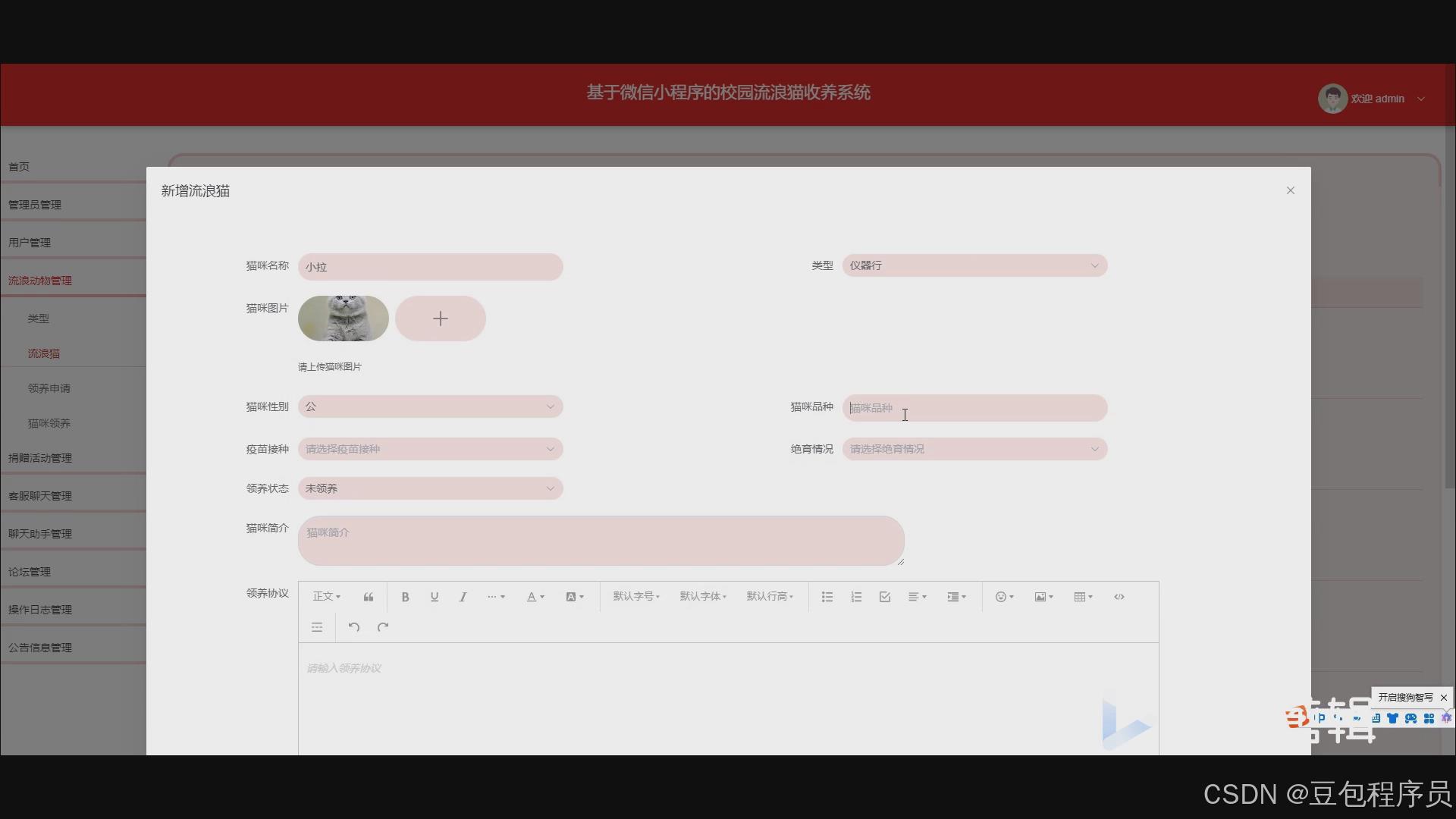The width and height of the screenshot is (1456, 819).
Task: Undo the last edit in the editor
Action: pos(353,627)
